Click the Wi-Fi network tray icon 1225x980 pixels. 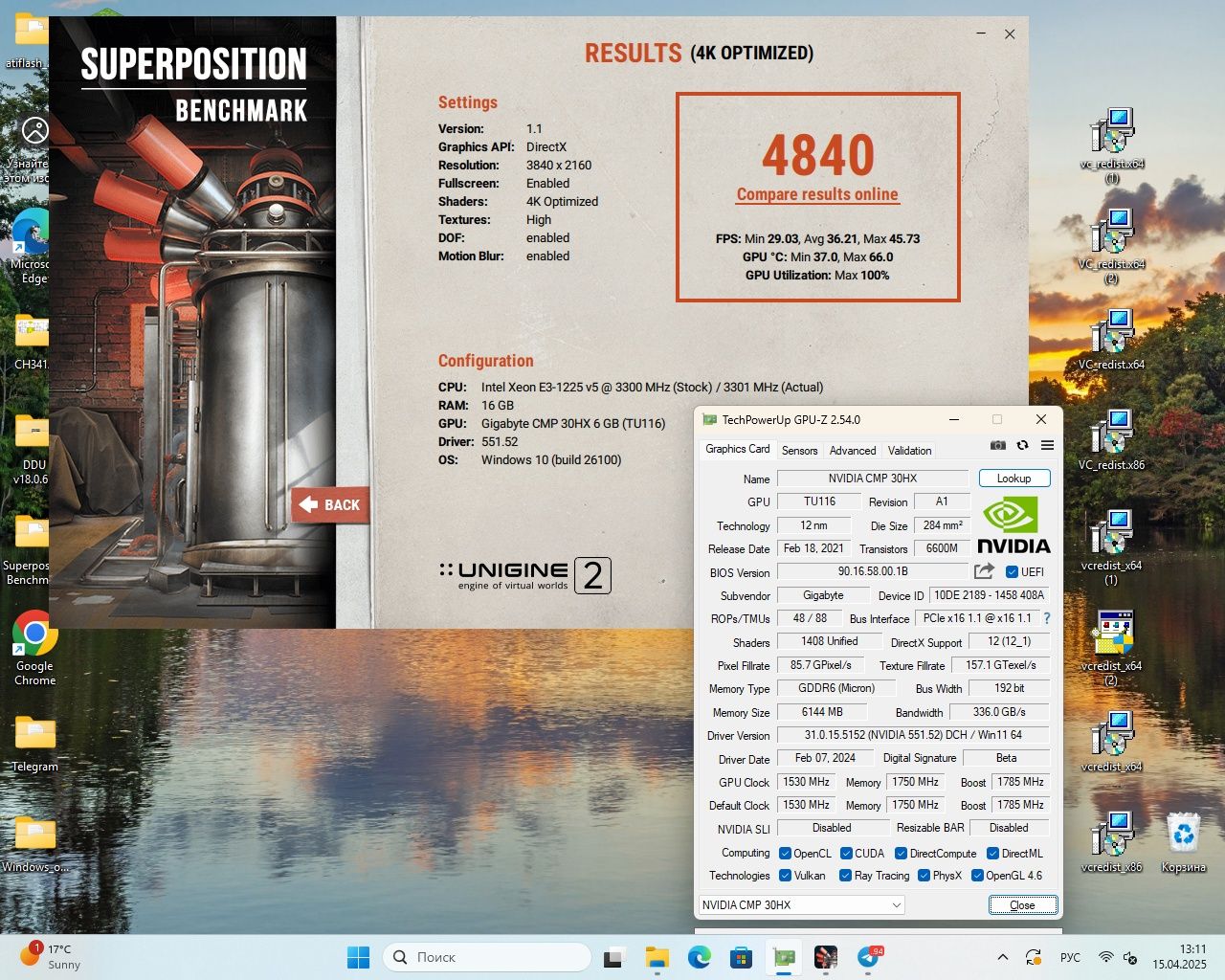click(x=1105, y=957)
